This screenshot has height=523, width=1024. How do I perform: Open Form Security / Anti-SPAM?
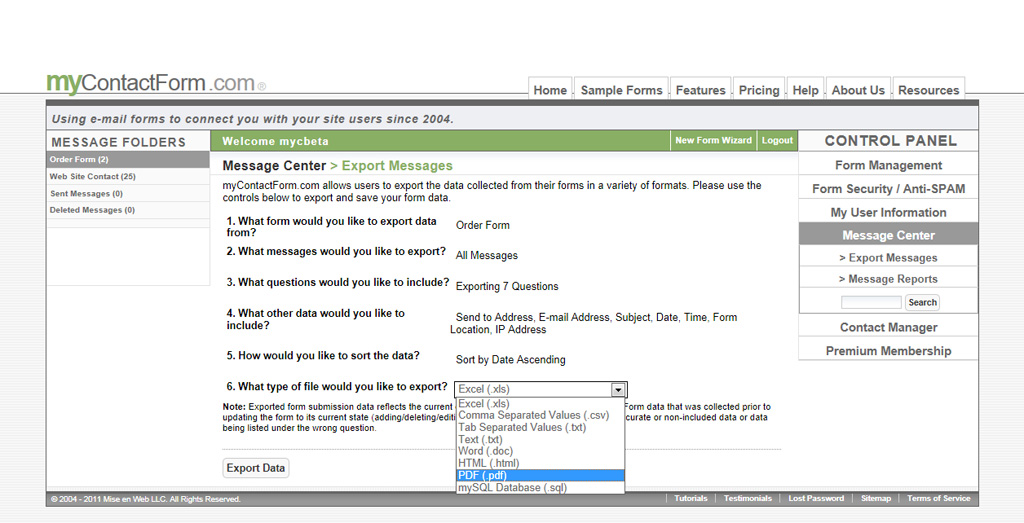coord(888,189)
